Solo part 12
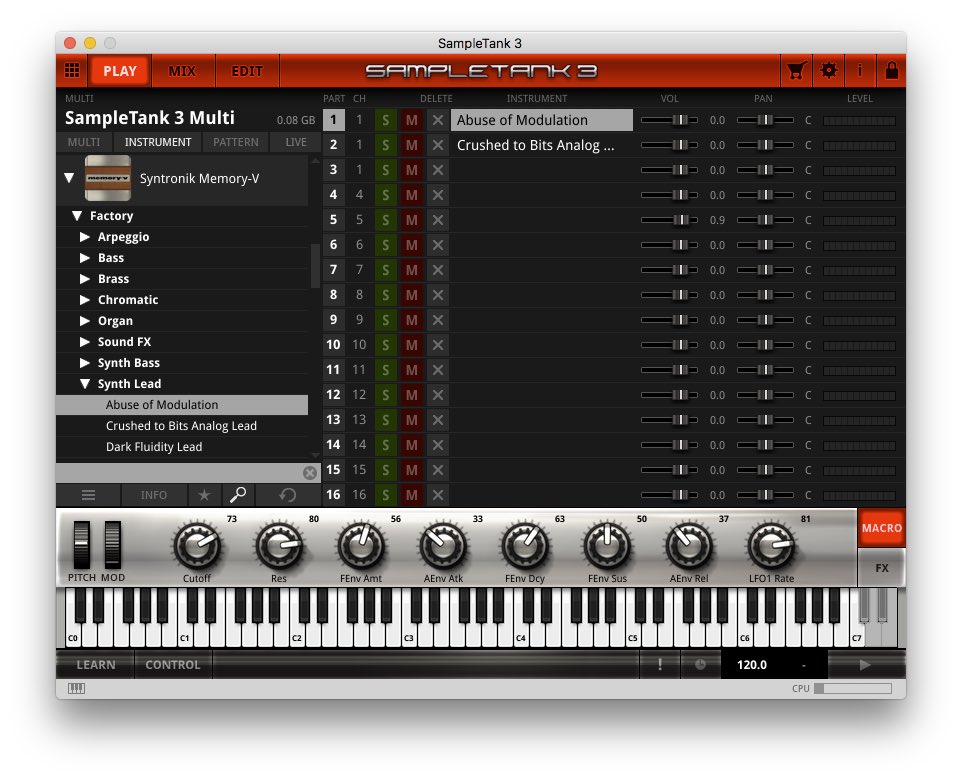 [385, 395]
